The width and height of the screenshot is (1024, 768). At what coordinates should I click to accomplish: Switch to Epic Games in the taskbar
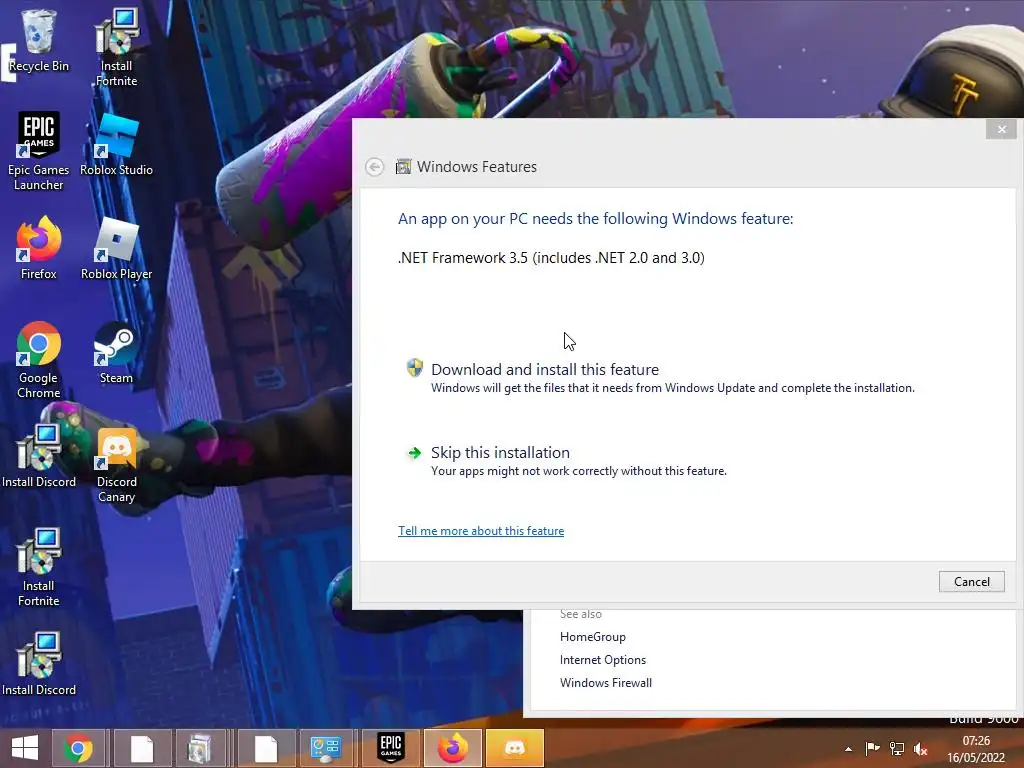click(x=391, y=748)
